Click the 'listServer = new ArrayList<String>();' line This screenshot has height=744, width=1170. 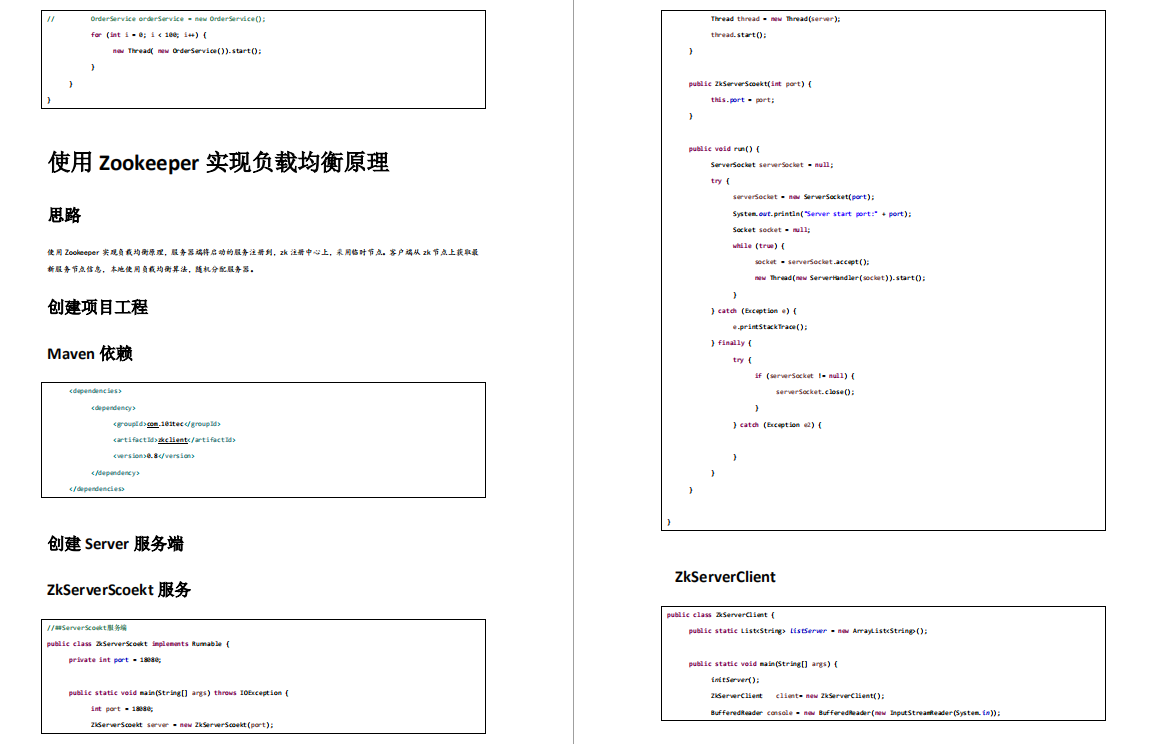pyautogui.click(x=808, y=631)
